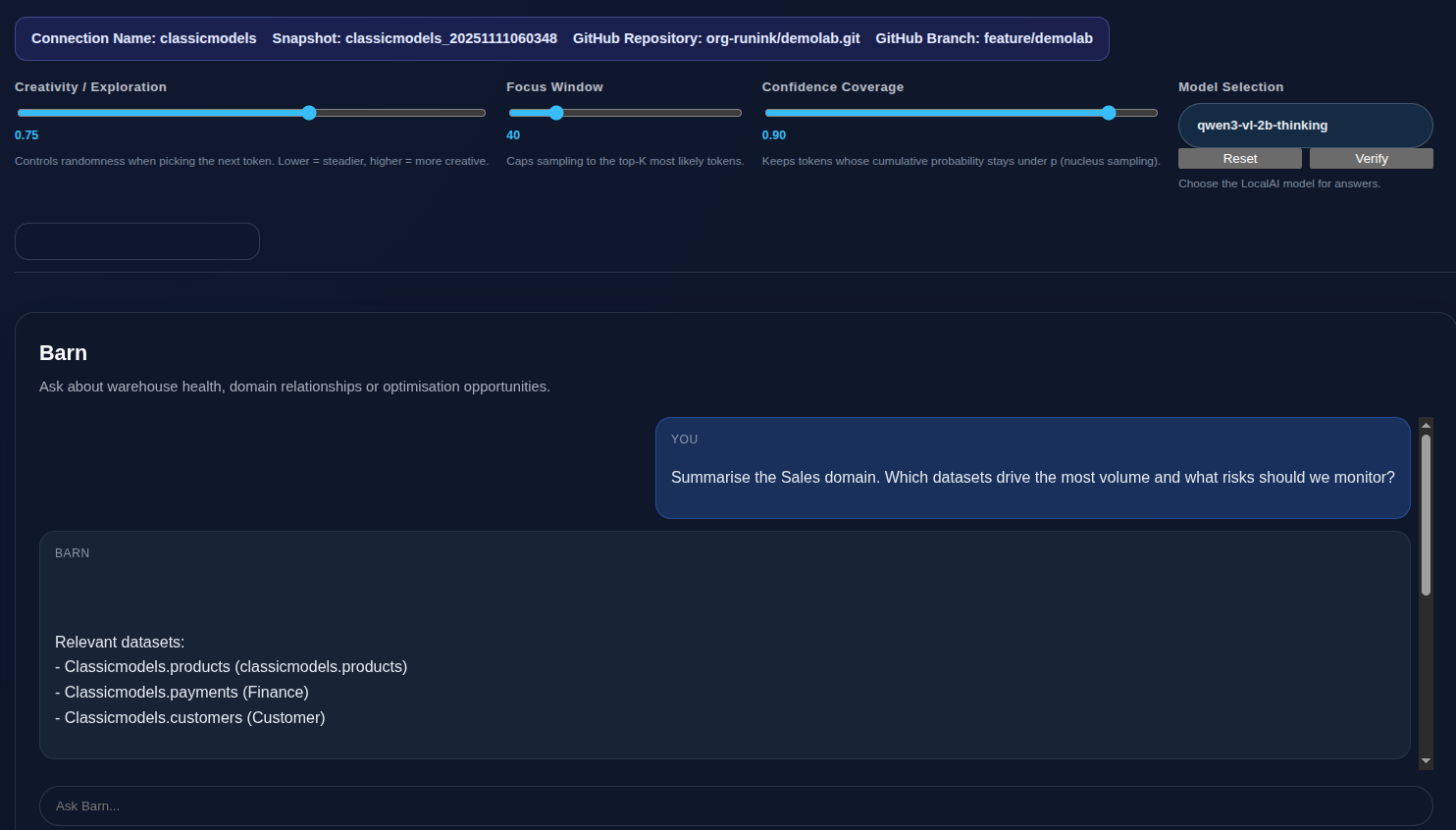
Task: Click the Focus Window slider handle
Action: pos(556,113)
